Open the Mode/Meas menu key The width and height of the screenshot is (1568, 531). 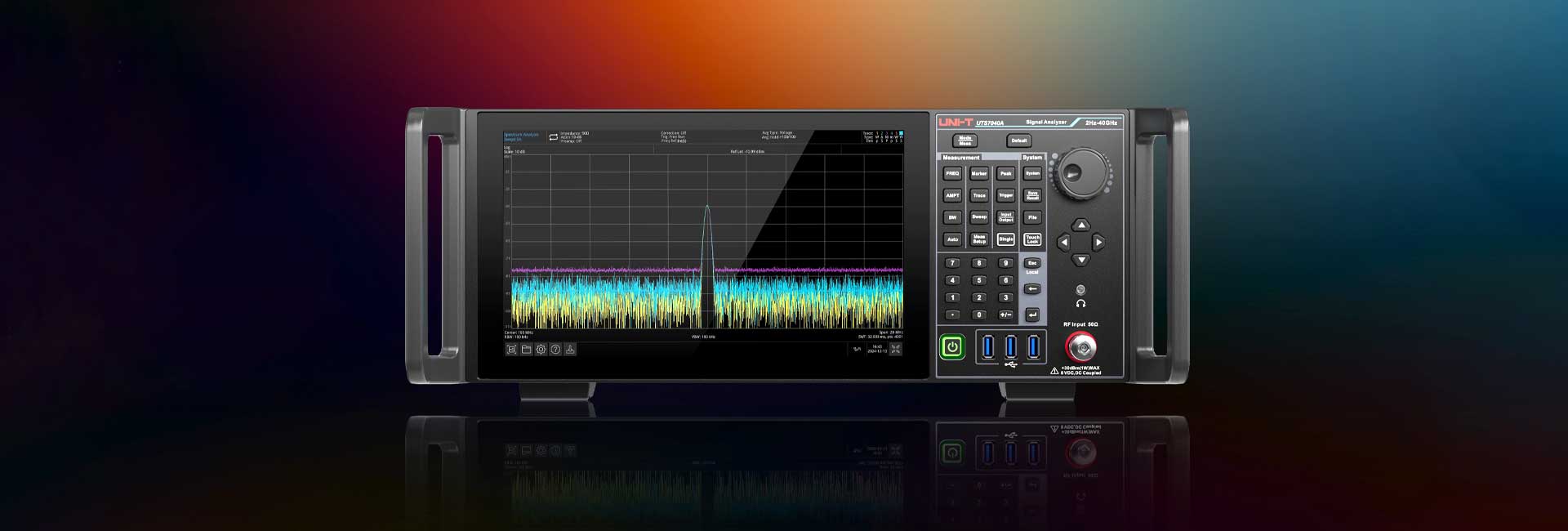[x=965, y=141]
